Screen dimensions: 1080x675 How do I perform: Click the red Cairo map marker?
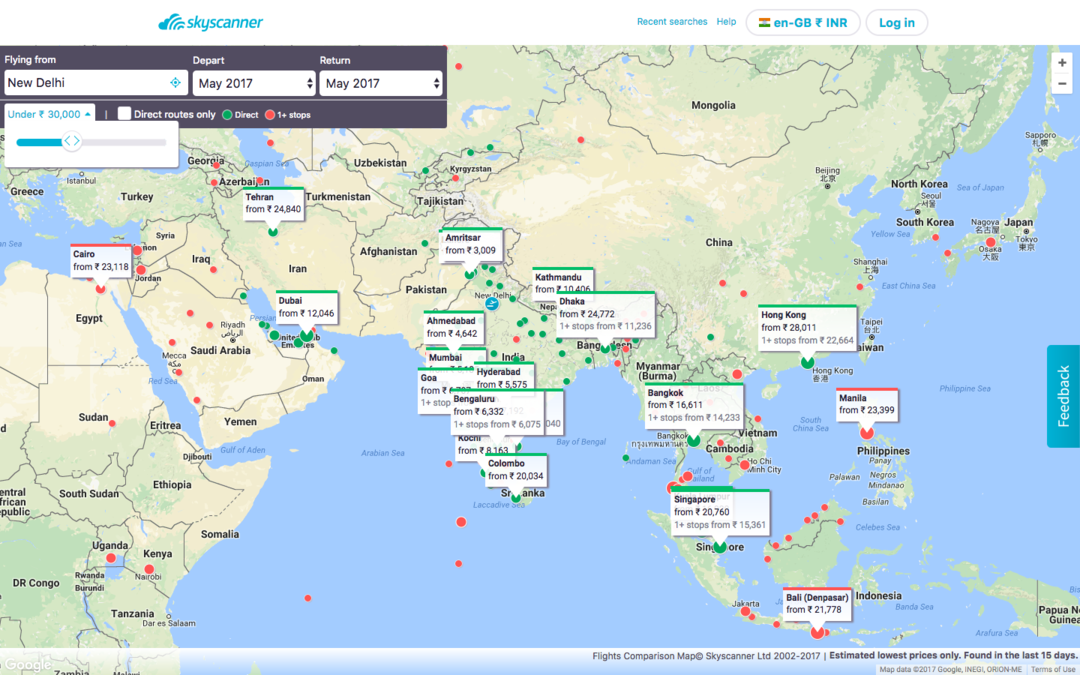coord(100,288)
